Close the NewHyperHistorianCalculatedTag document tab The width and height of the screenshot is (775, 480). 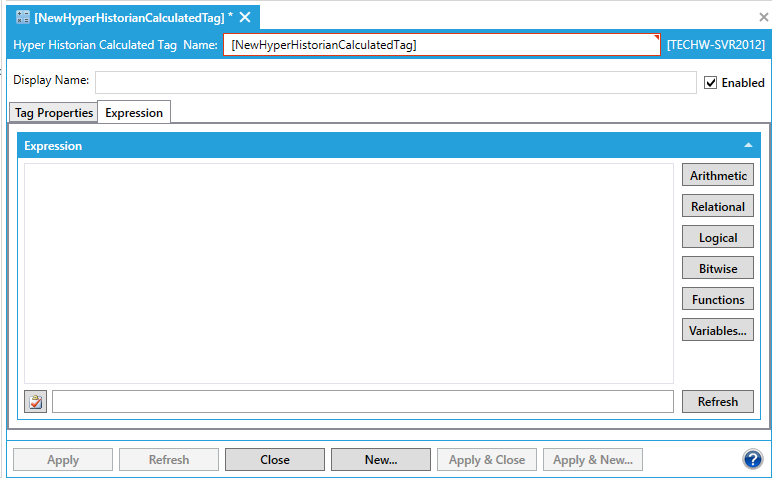pyautogui.click(x=245, y=17)
